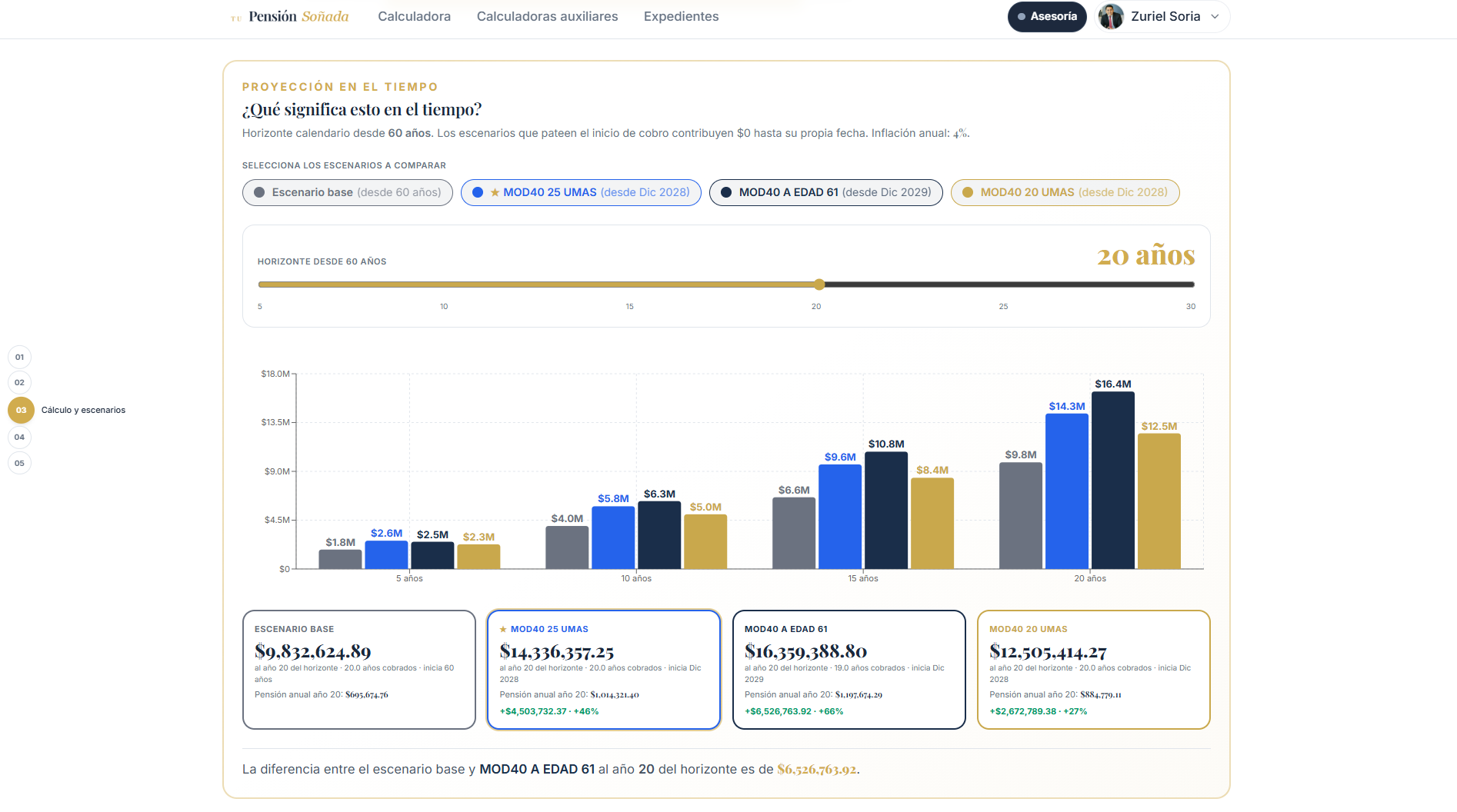Screen dimensions: 1457x812
Task: Jump to step 05 in side navigation
Action: (19, 463)
